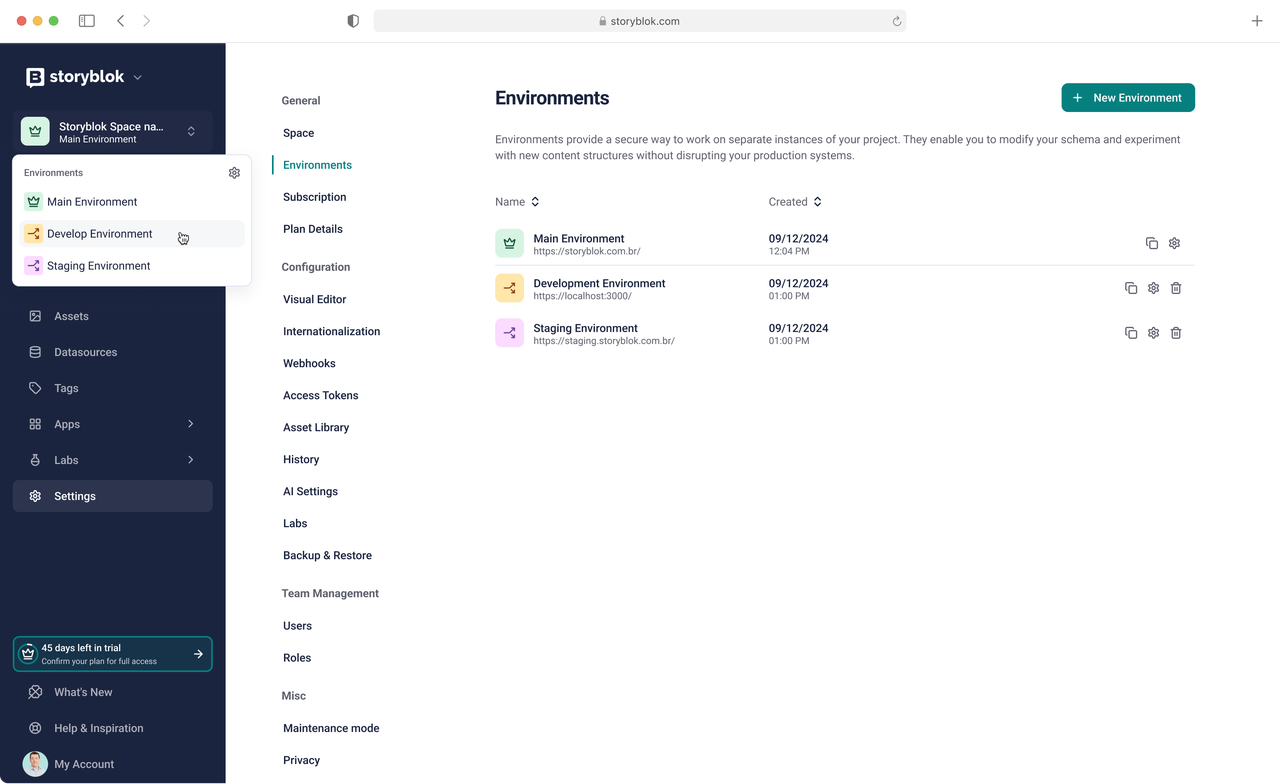Click the My Account avatar
This screenshot has width=1280, height=784.
35,764
